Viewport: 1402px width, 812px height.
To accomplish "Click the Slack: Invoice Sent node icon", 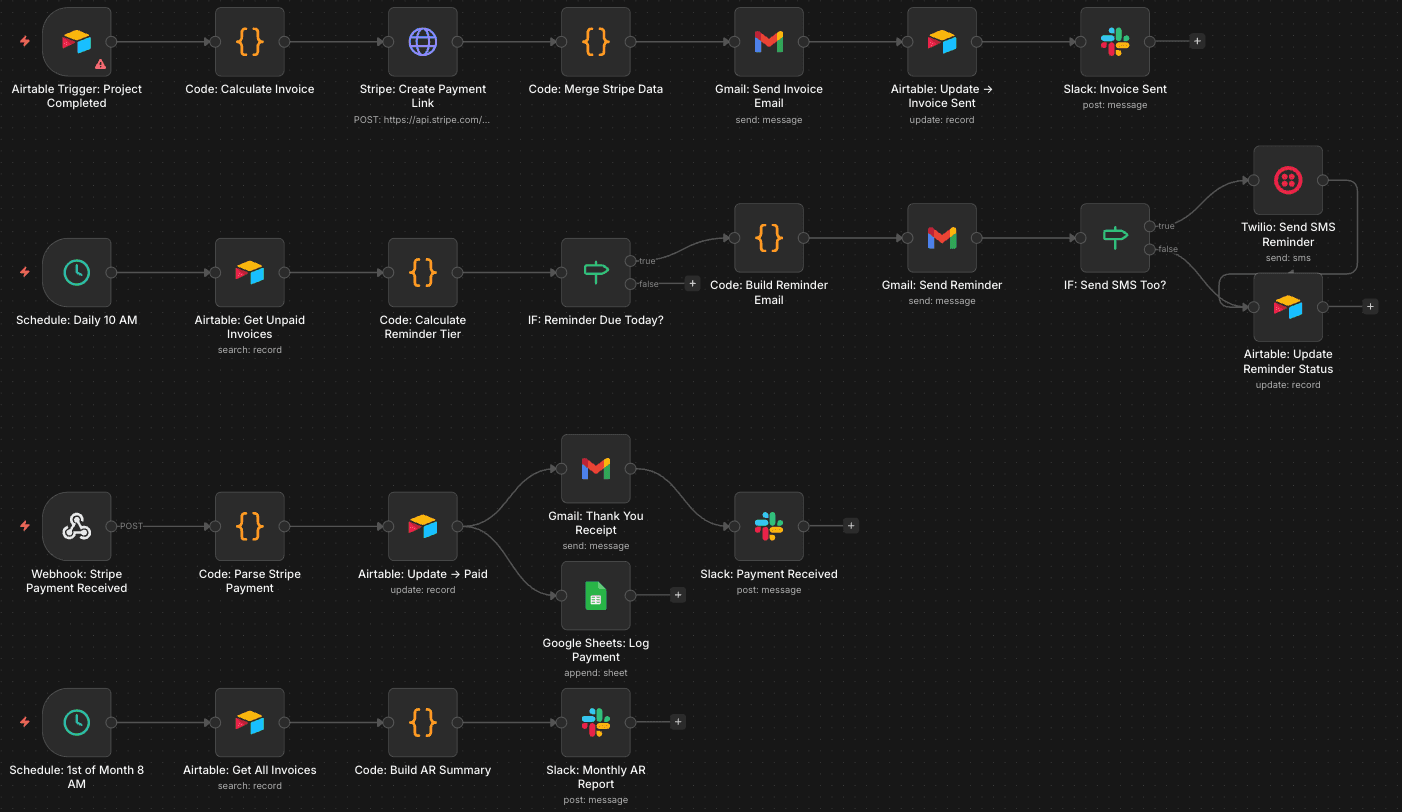I will tap(1114, 42).
